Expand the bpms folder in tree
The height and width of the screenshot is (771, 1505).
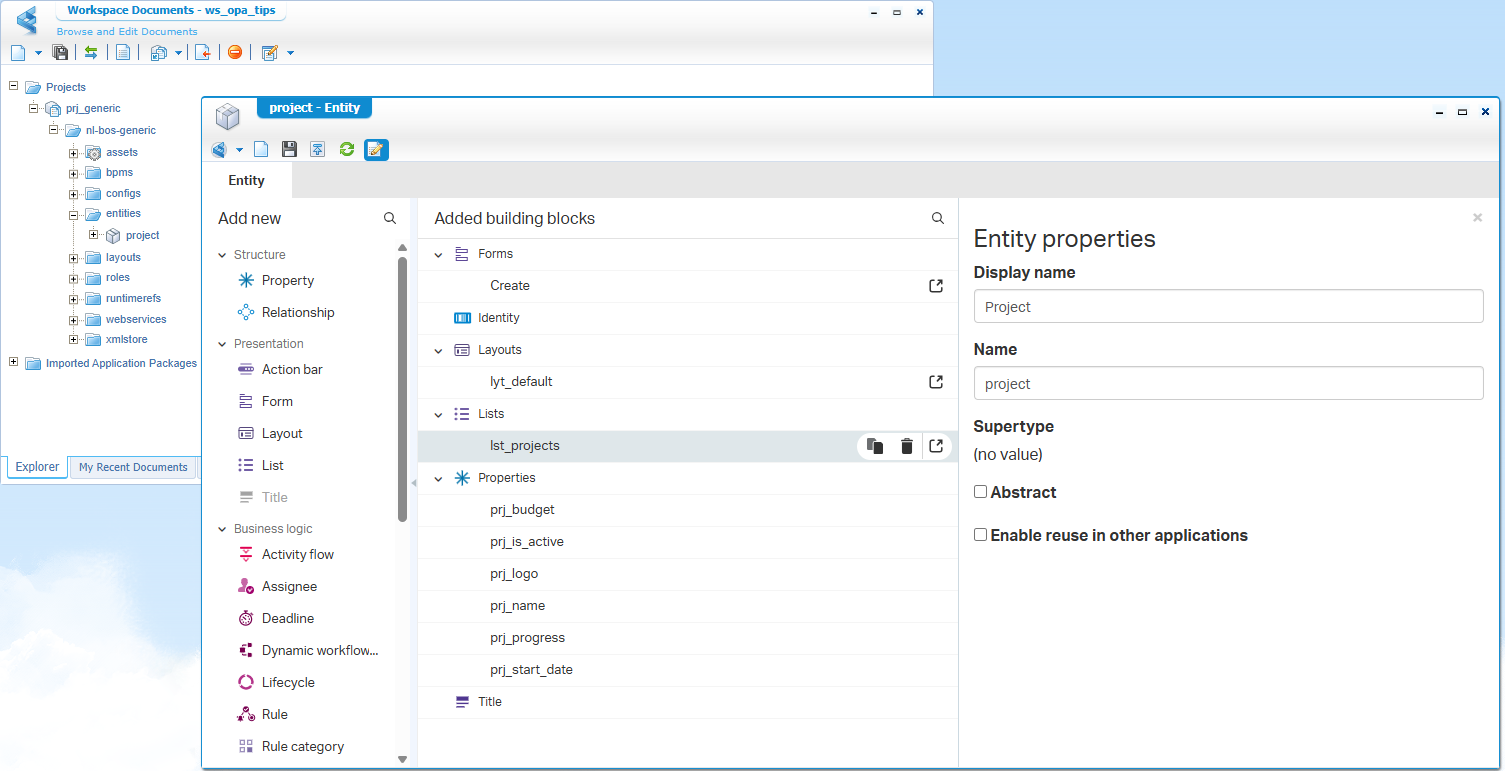click(x=73, y=173)
